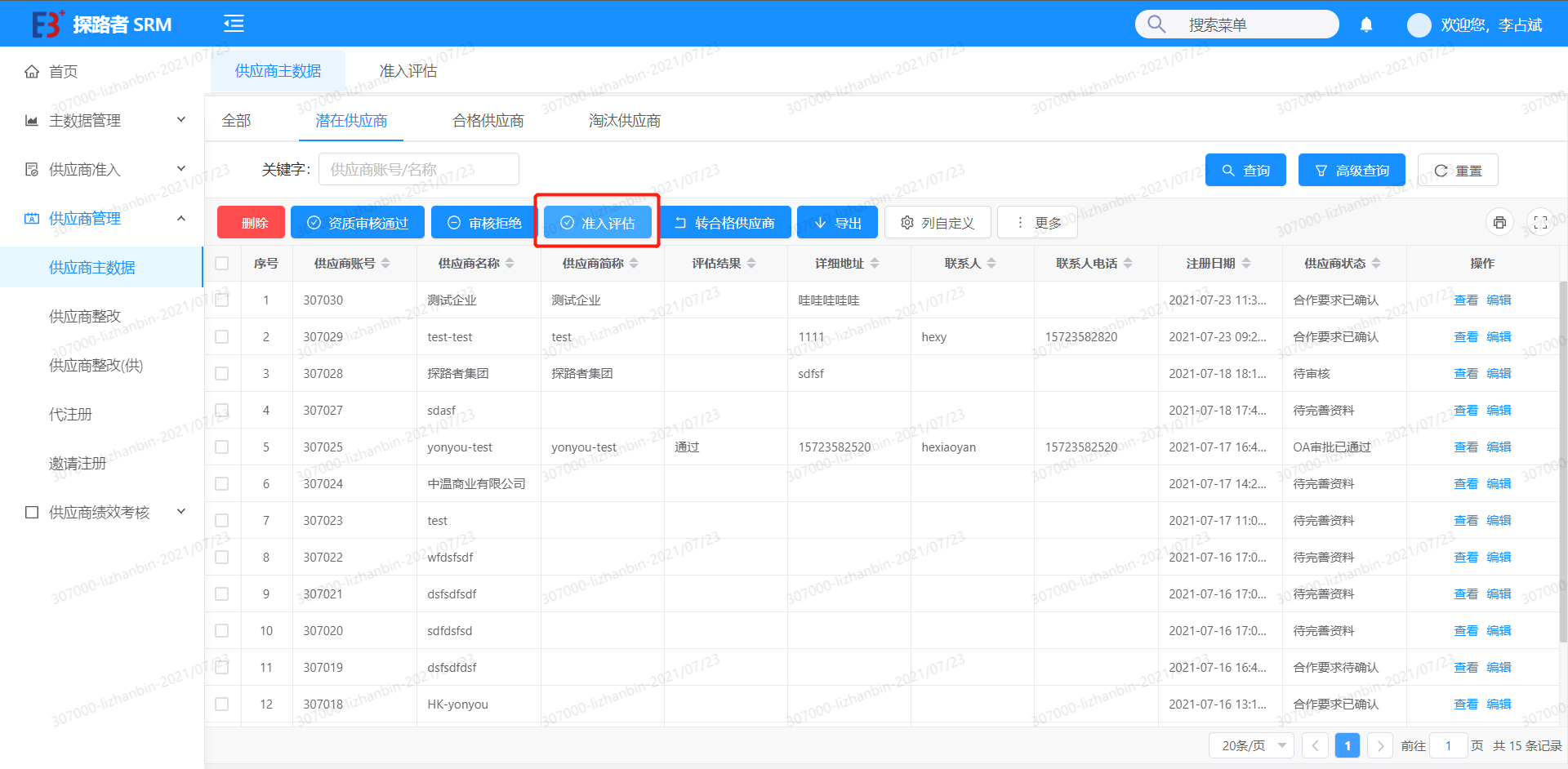The height and width of the screenshot is (769, 1568).
Task: Open notifications bell icon
Action: [x=1366, y=25]
